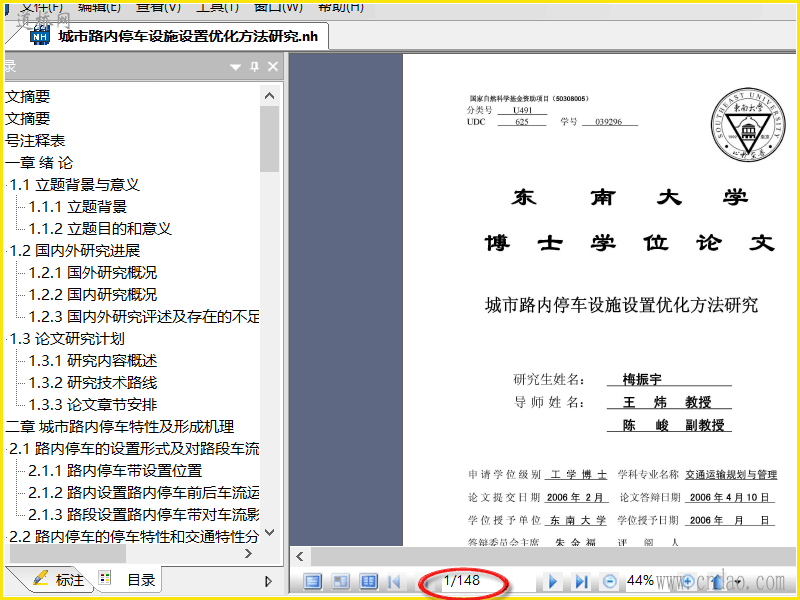
Task: Open the 帮助(H) menu
Action: pos(340,7)
